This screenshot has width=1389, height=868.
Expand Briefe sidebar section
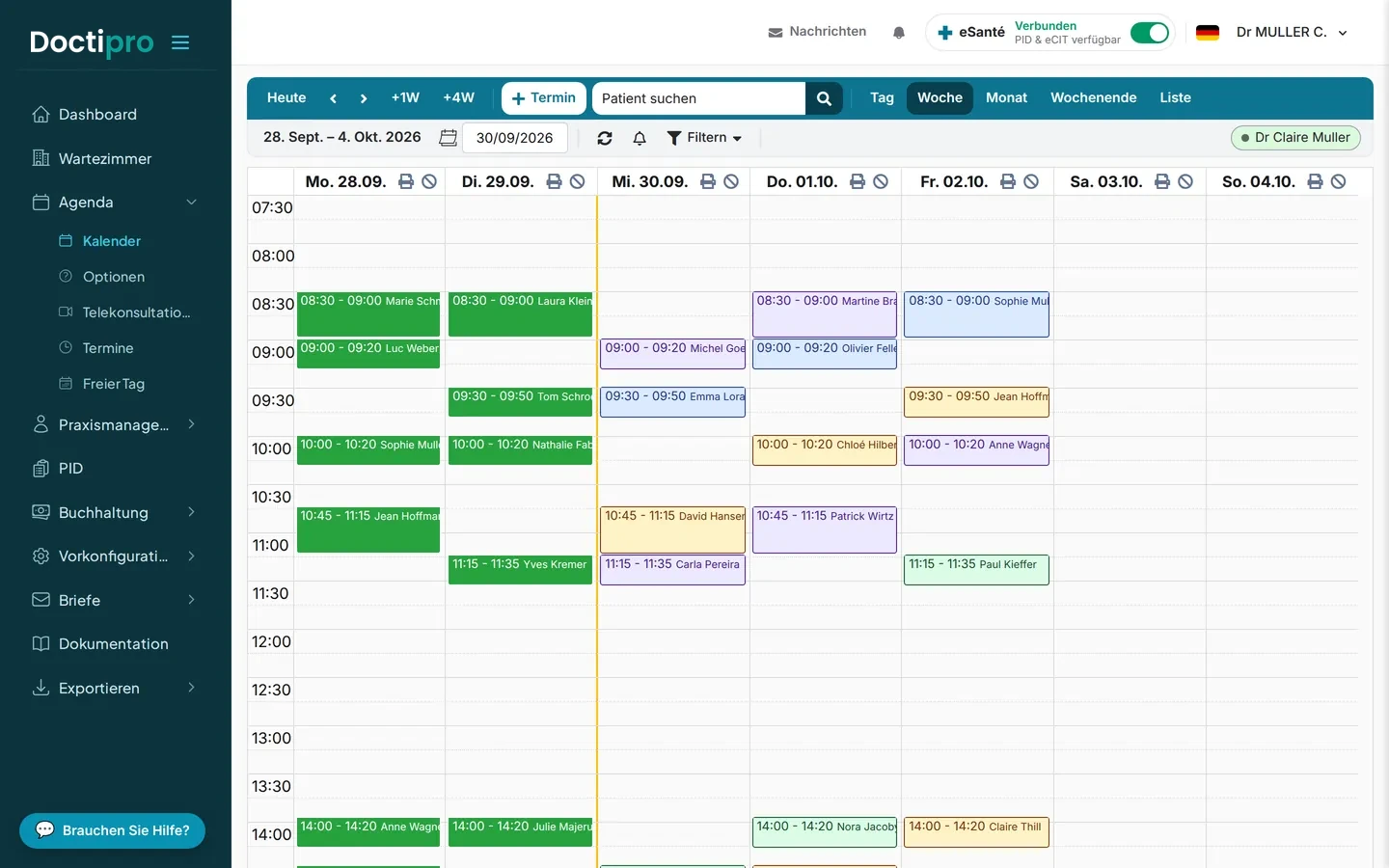(191, 600)
